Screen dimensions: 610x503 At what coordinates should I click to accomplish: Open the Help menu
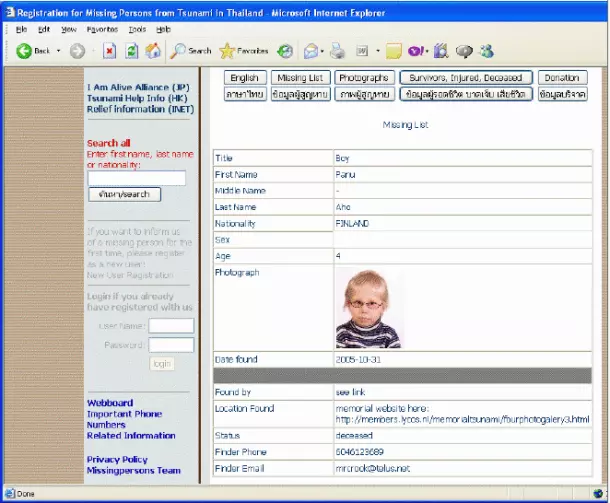(x=163, y=29)
